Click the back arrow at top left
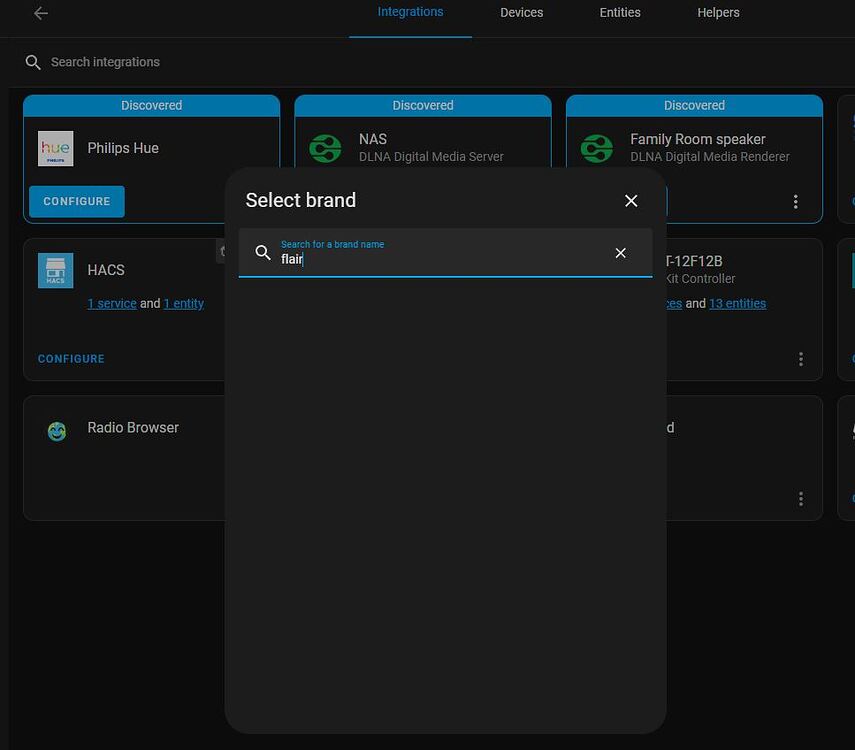This screenshot has width=855, height=750. (x=40, y=14)
